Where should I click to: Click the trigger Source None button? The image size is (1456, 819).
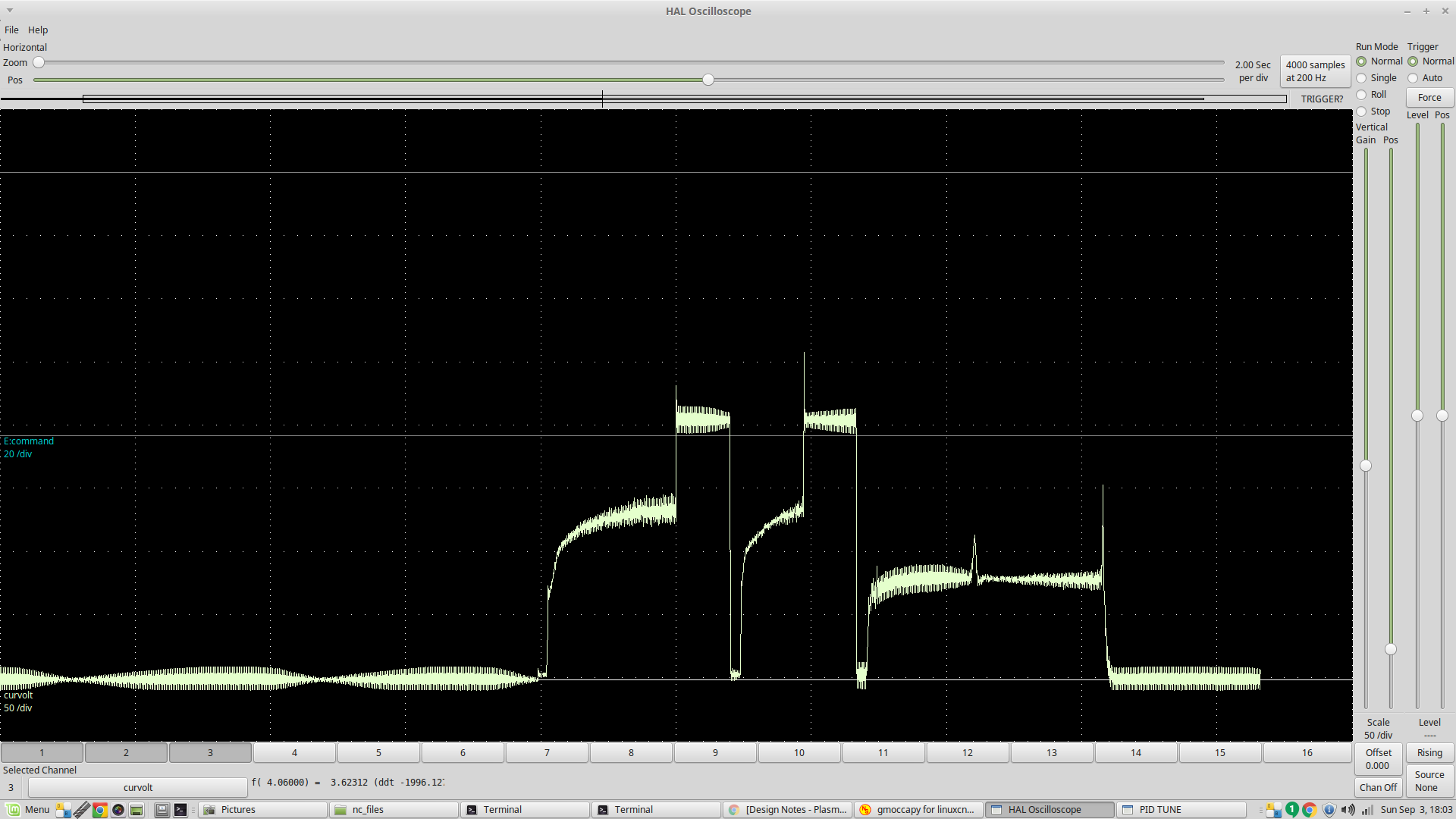[x=1429, y=781]
